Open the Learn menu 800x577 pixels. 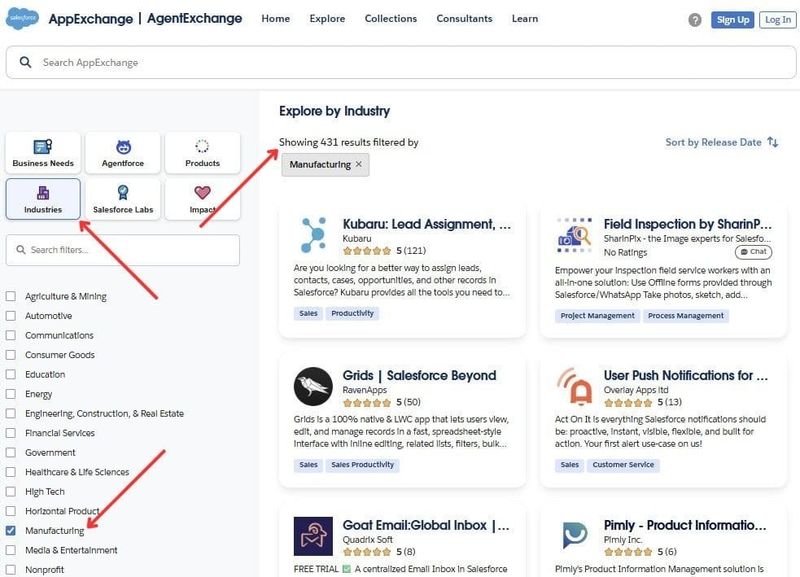525,19
